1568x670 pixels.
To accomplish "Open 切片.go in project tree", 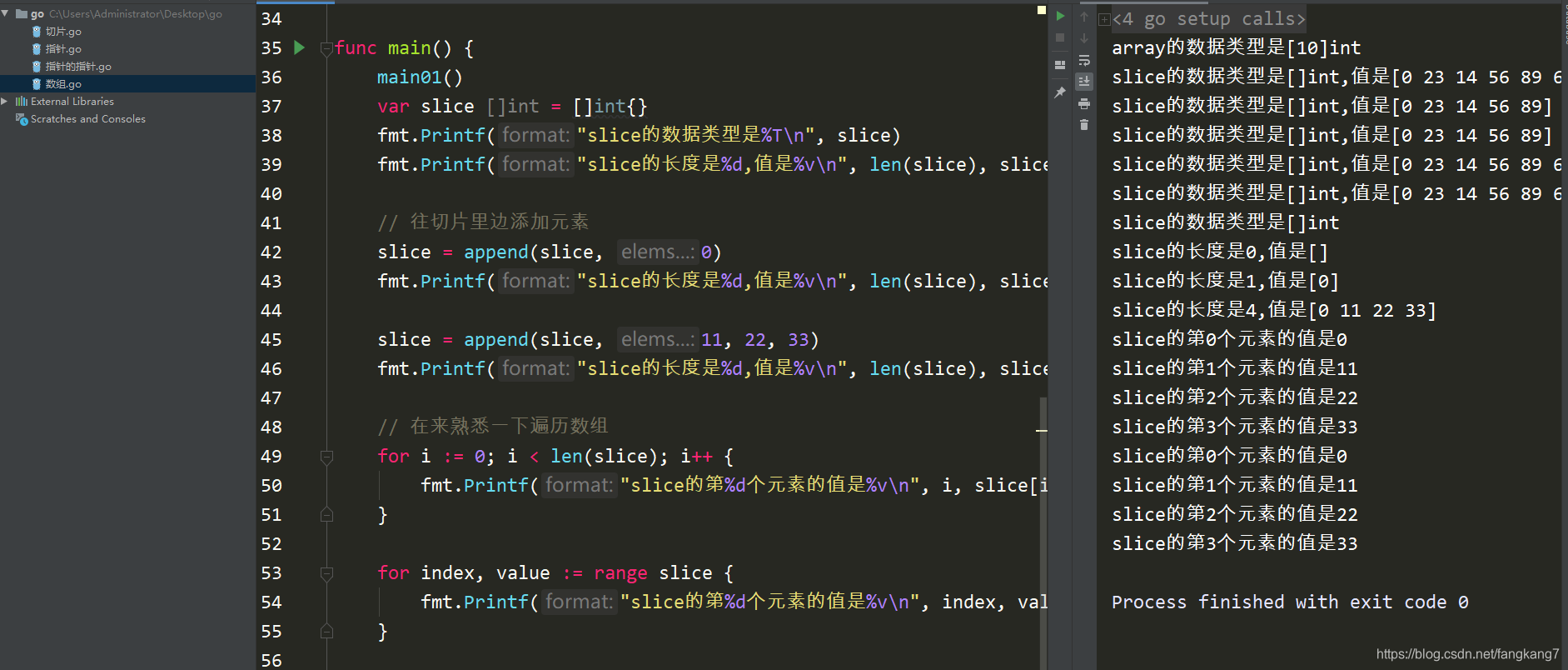I will [63, 32].
